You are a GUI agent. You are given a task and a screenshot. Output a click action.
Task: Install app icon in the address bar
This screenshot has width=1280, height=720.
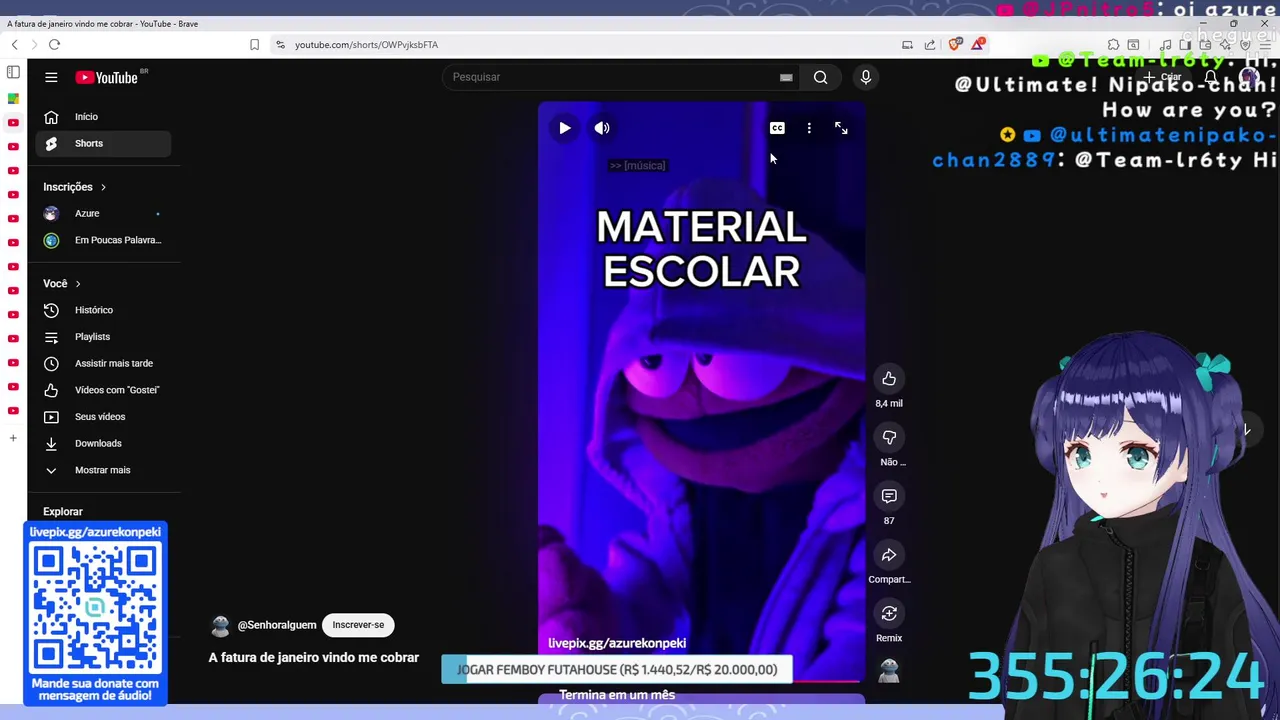coord(907,44)
